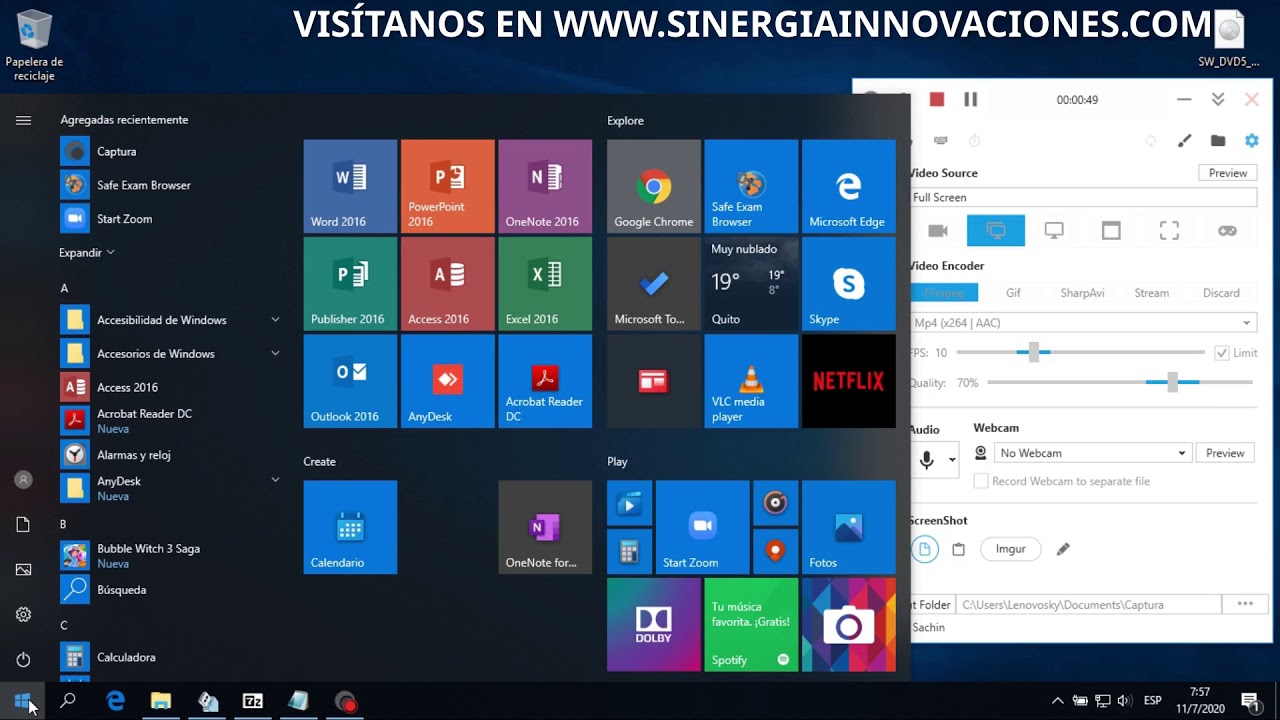Launch the Start Zoom tile
Screen dimensions: 1280x720
point(703,527)
